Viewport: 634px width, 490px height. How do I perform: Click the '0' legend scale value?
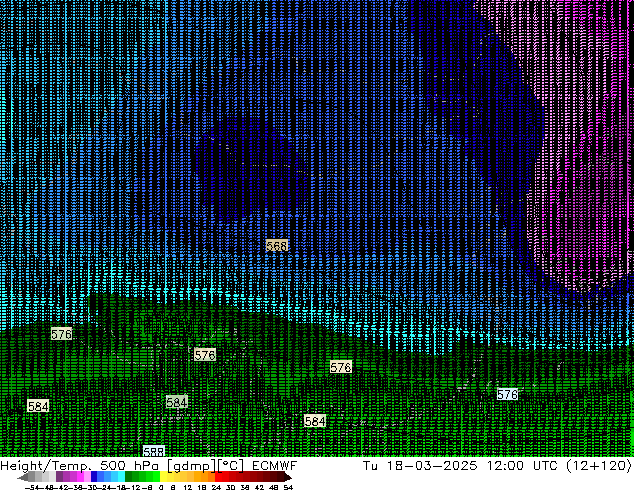161,487
